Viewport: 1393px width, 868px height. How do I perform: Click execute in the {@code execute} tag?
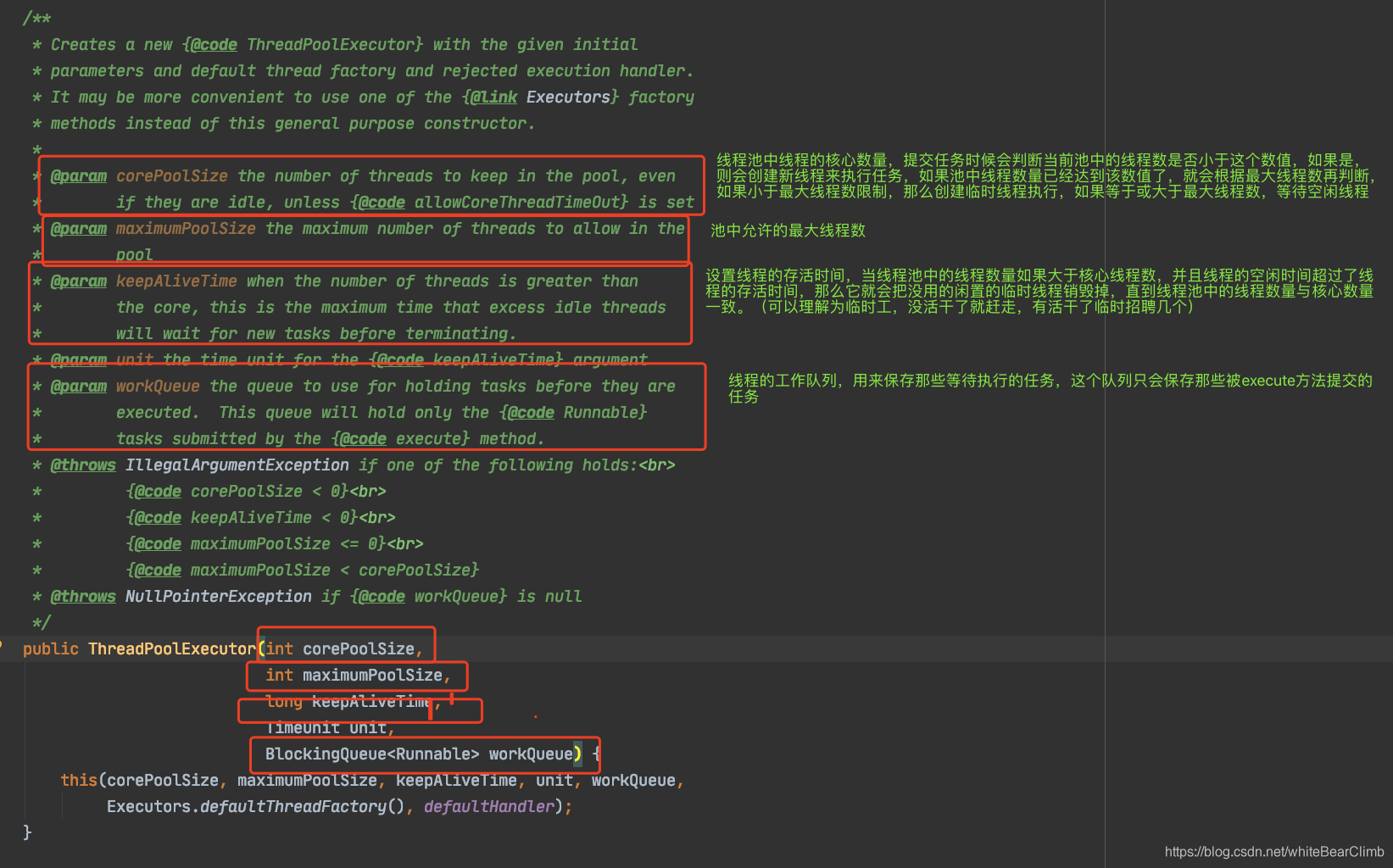428,438
